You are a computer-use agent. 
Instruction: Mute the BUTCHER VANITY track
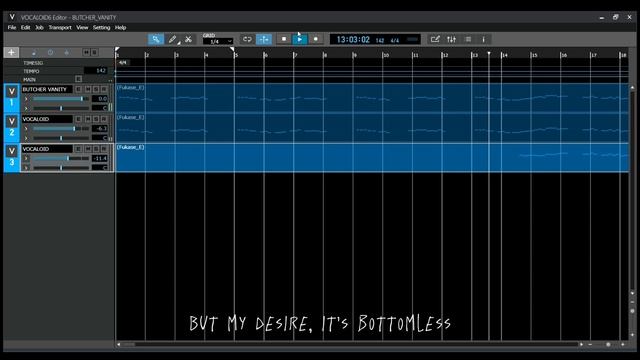click(87, 89)
